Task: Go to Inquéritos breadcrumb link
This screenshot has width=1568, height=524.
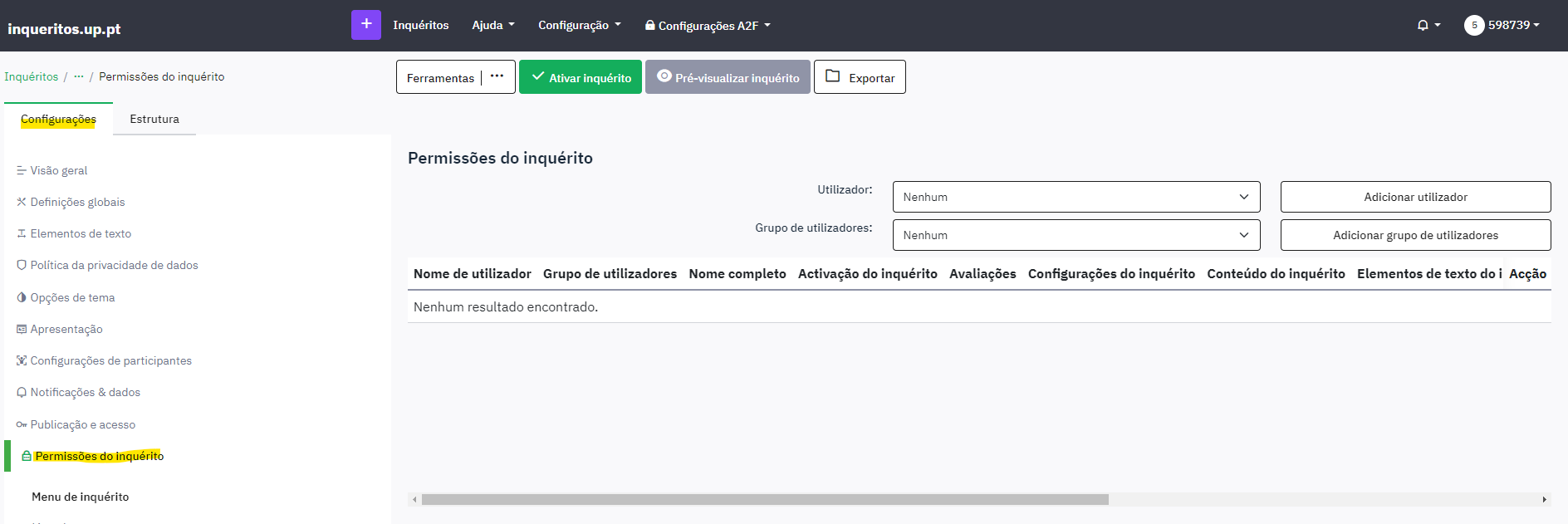Action: [32, 76]
